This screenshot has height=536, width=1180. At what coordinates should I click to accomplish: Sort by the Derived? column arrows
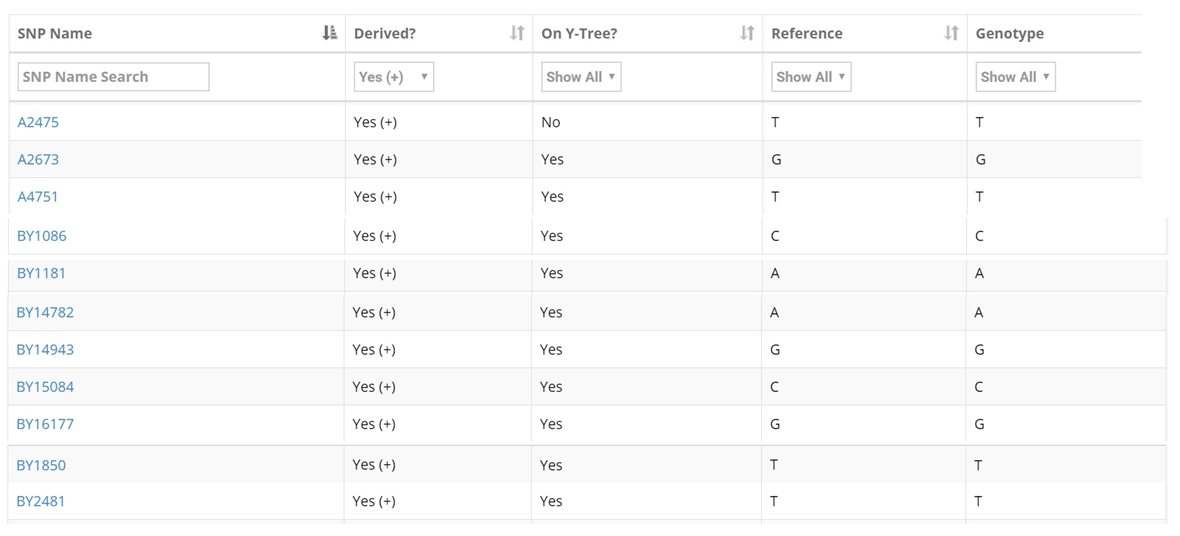tap(516, 33)
